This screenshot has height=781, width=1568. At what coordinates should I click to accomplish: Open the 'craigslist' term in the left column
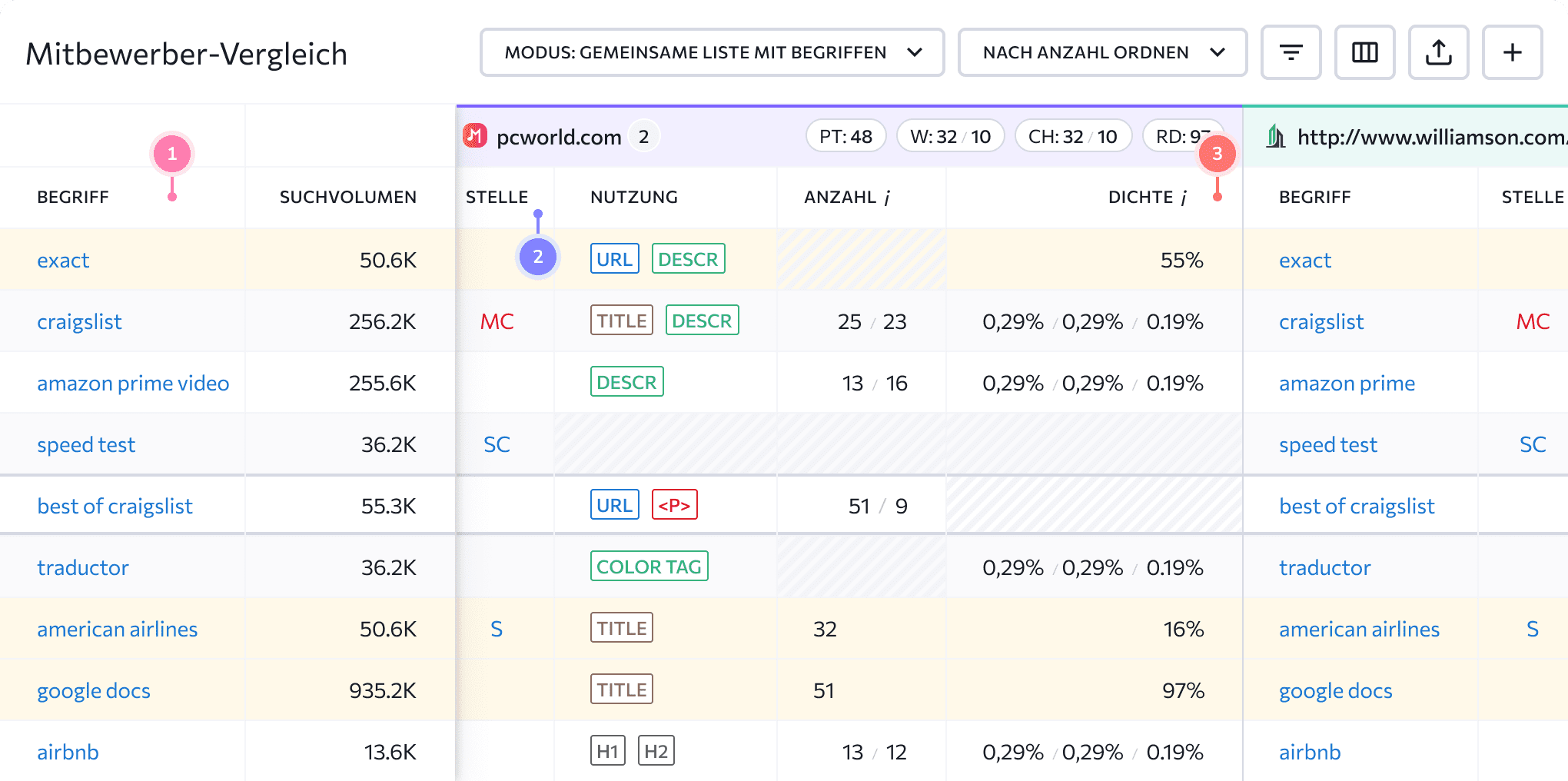coord(79,322)
